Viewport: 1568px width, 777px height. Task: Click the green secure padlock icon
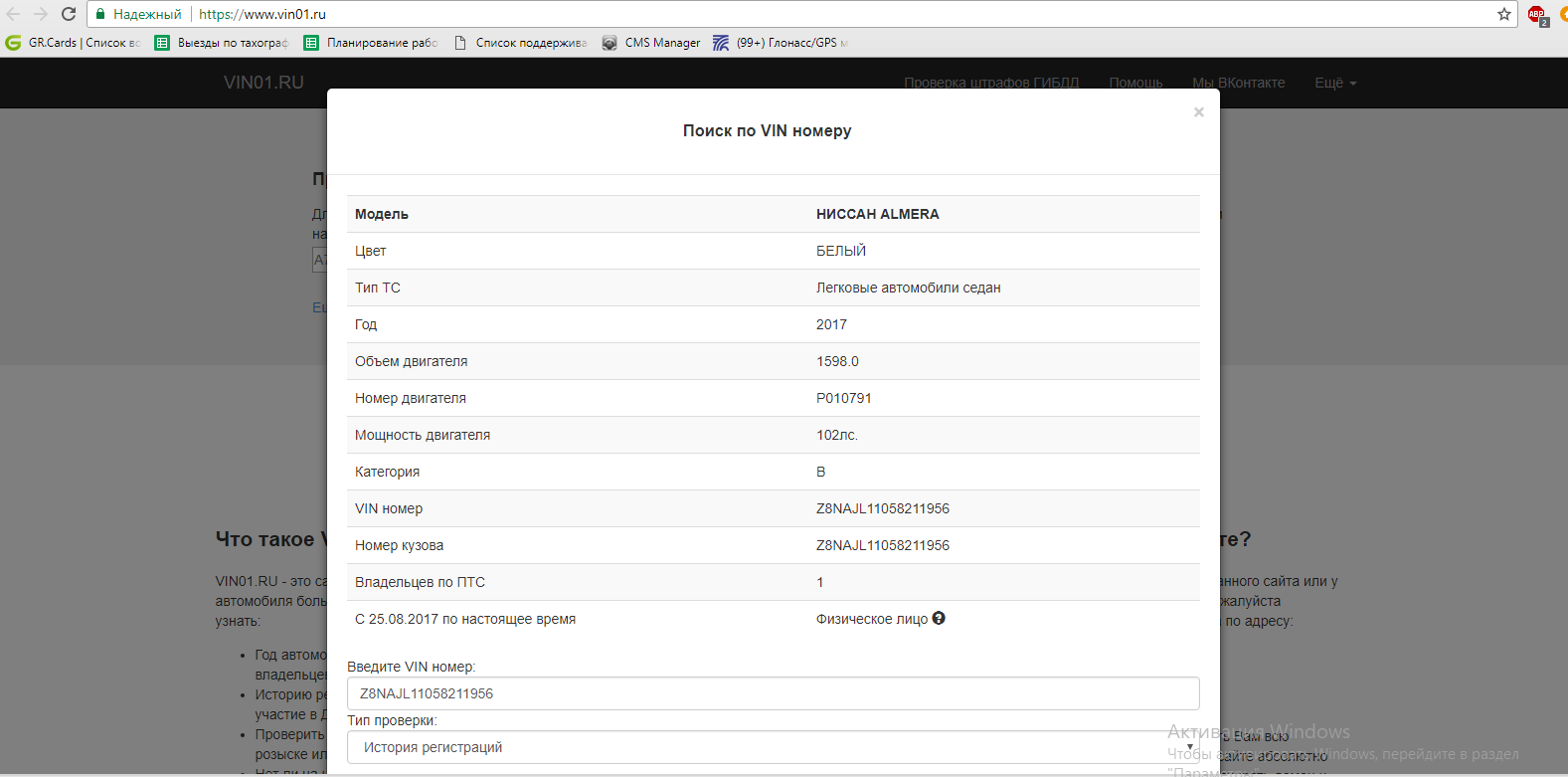pos(100,14)
